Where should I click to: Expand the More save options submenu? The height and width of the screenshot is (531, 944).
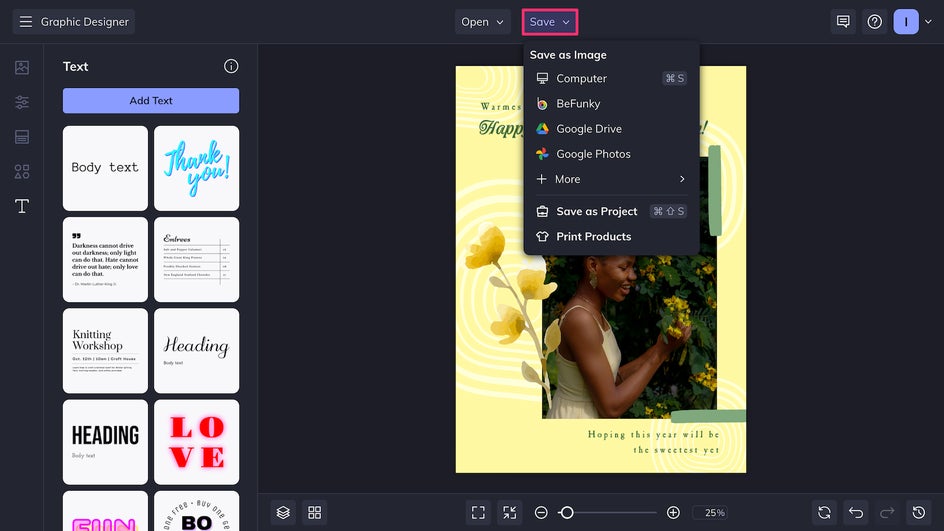[611, 179]
